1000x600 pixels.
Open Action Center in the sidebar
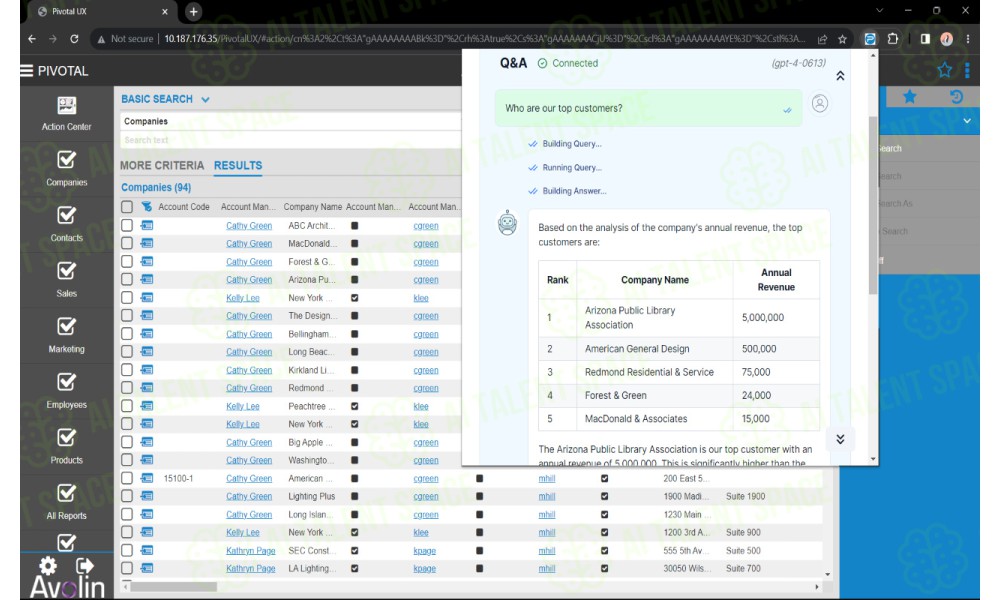click(66, 113)
